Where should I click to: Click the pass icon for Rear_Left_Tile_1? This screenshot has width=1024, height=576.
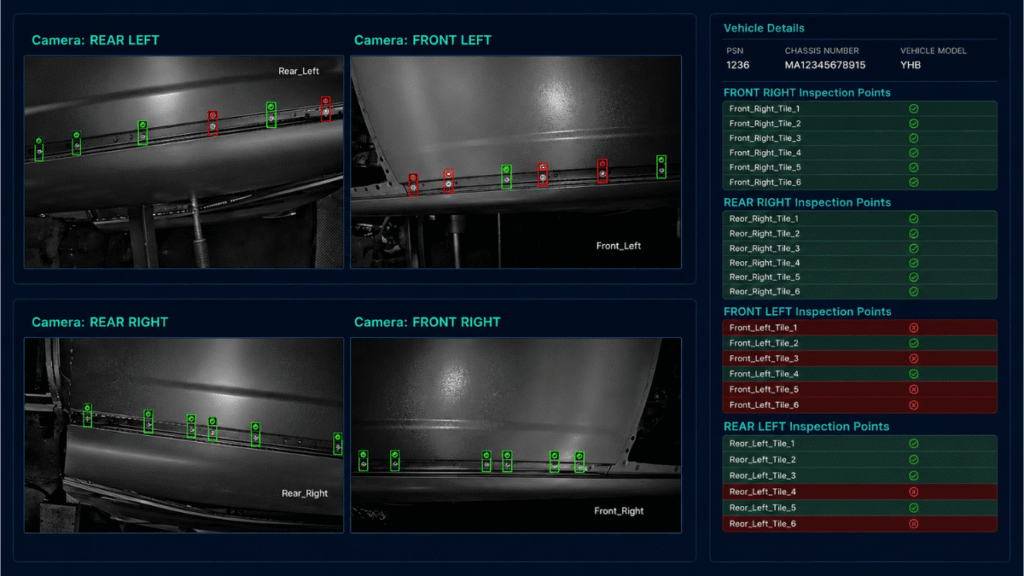(x=914, y=443)
